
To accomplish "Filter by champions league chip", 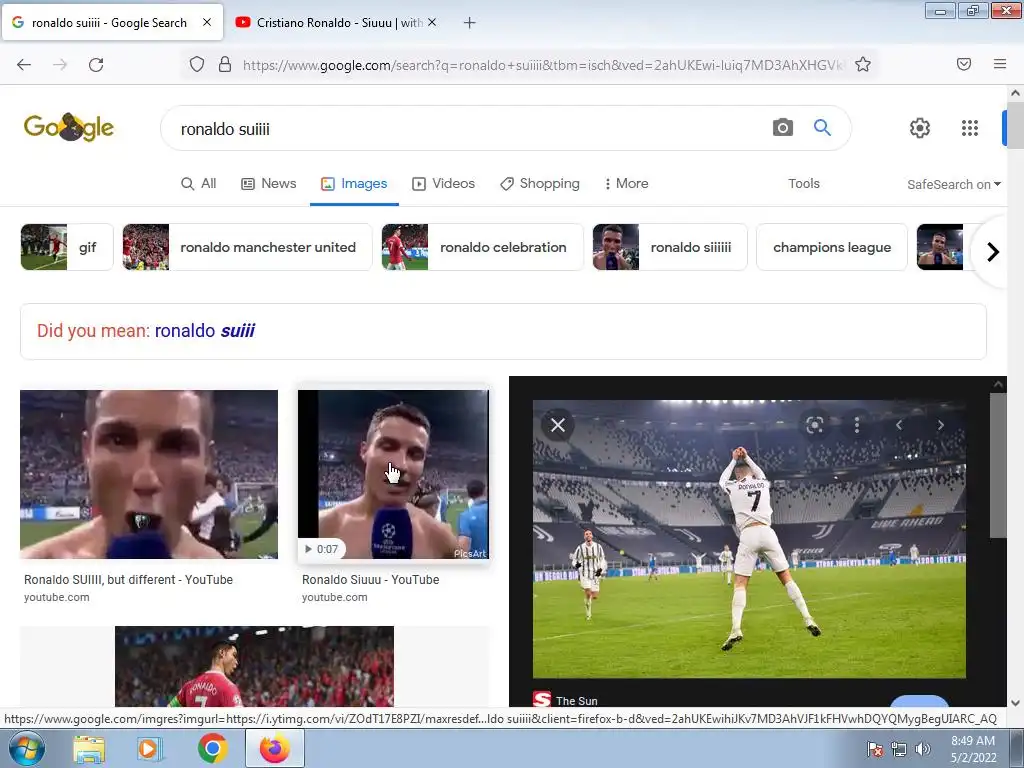I will click(832, 247).
